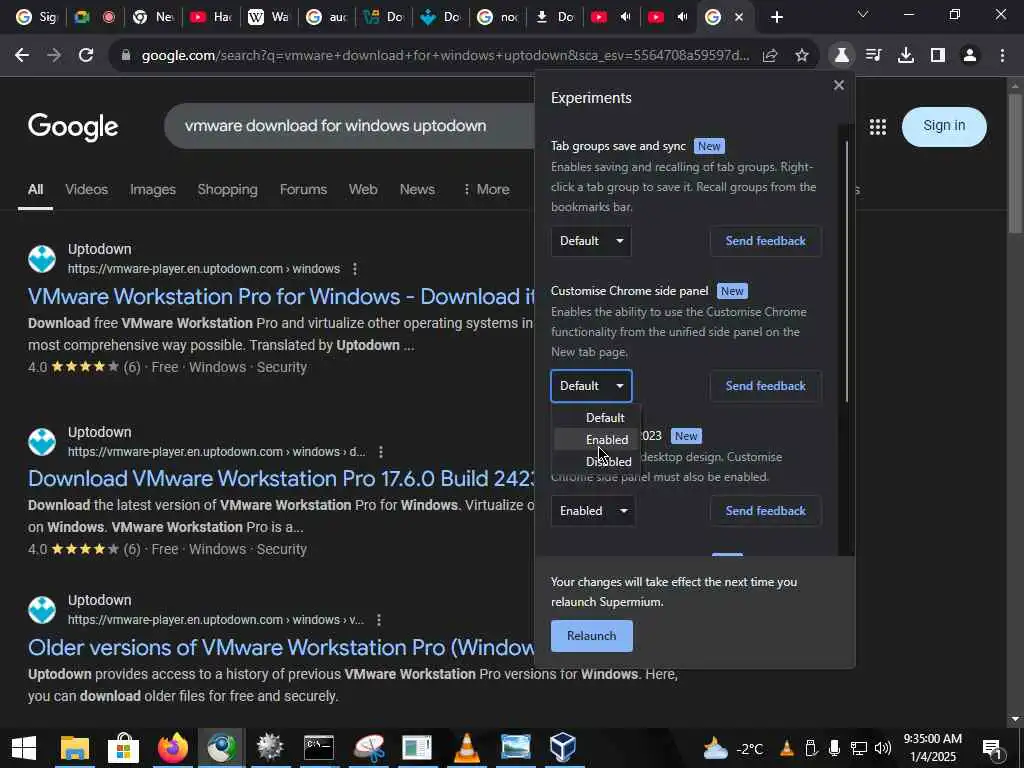1024x768 pixels.
Task: Open the side panel toolbar icon
Action: click(x=938, y=56)
